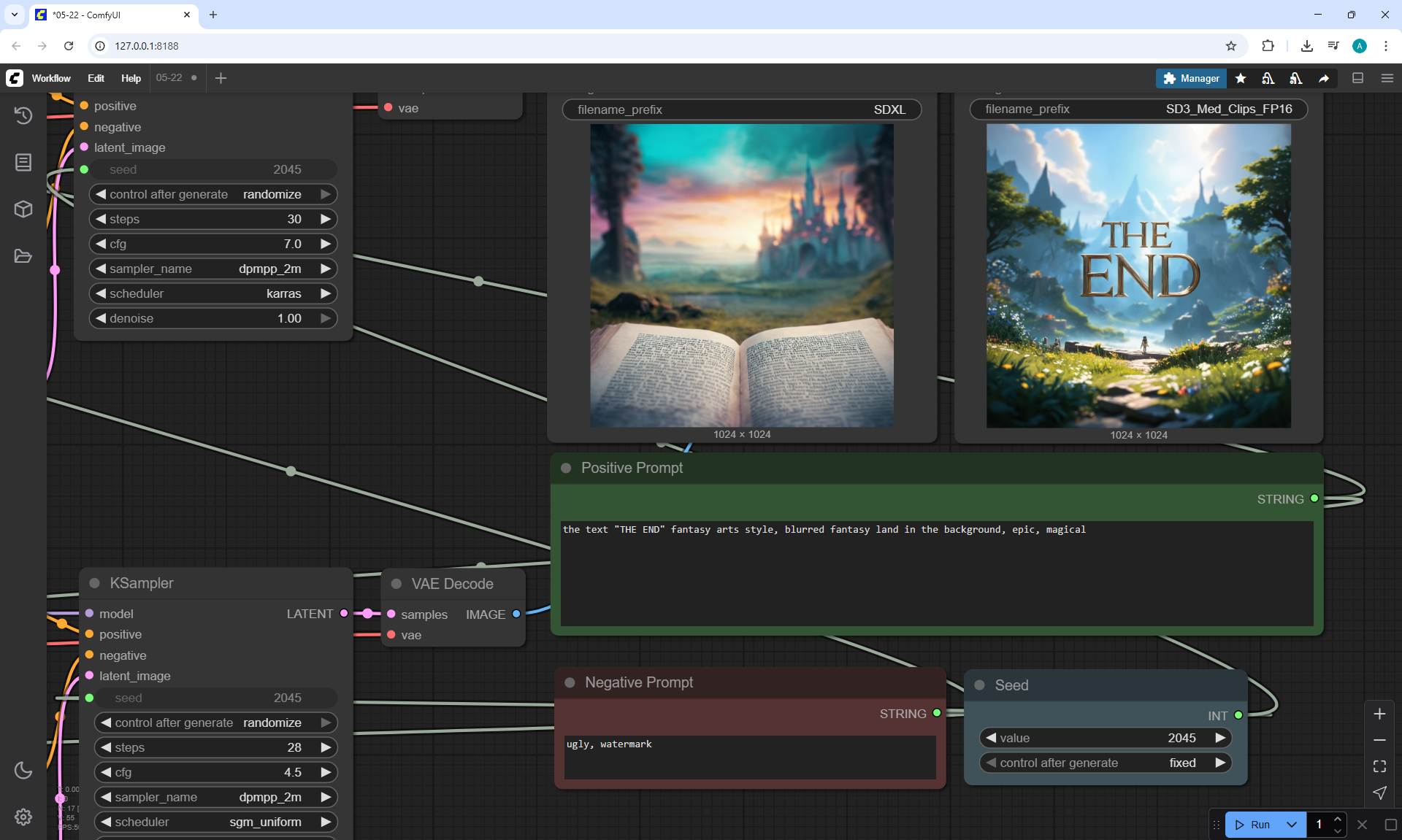
Task: Open the model library cube icon
Action: tap(23, 209)
